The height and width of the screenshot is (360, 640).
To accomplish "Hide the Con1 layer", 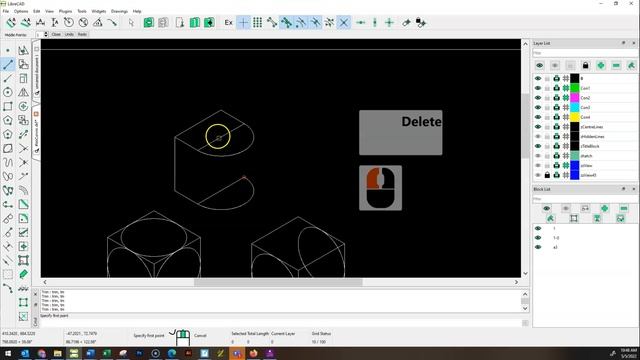I will (x=538, y=88).
